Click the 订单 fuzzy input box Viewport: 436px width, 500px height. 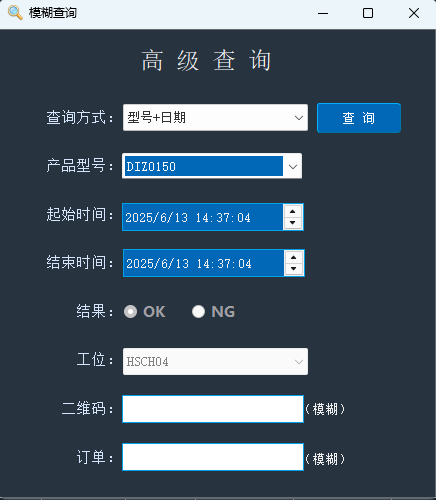[x=213, y=457]
